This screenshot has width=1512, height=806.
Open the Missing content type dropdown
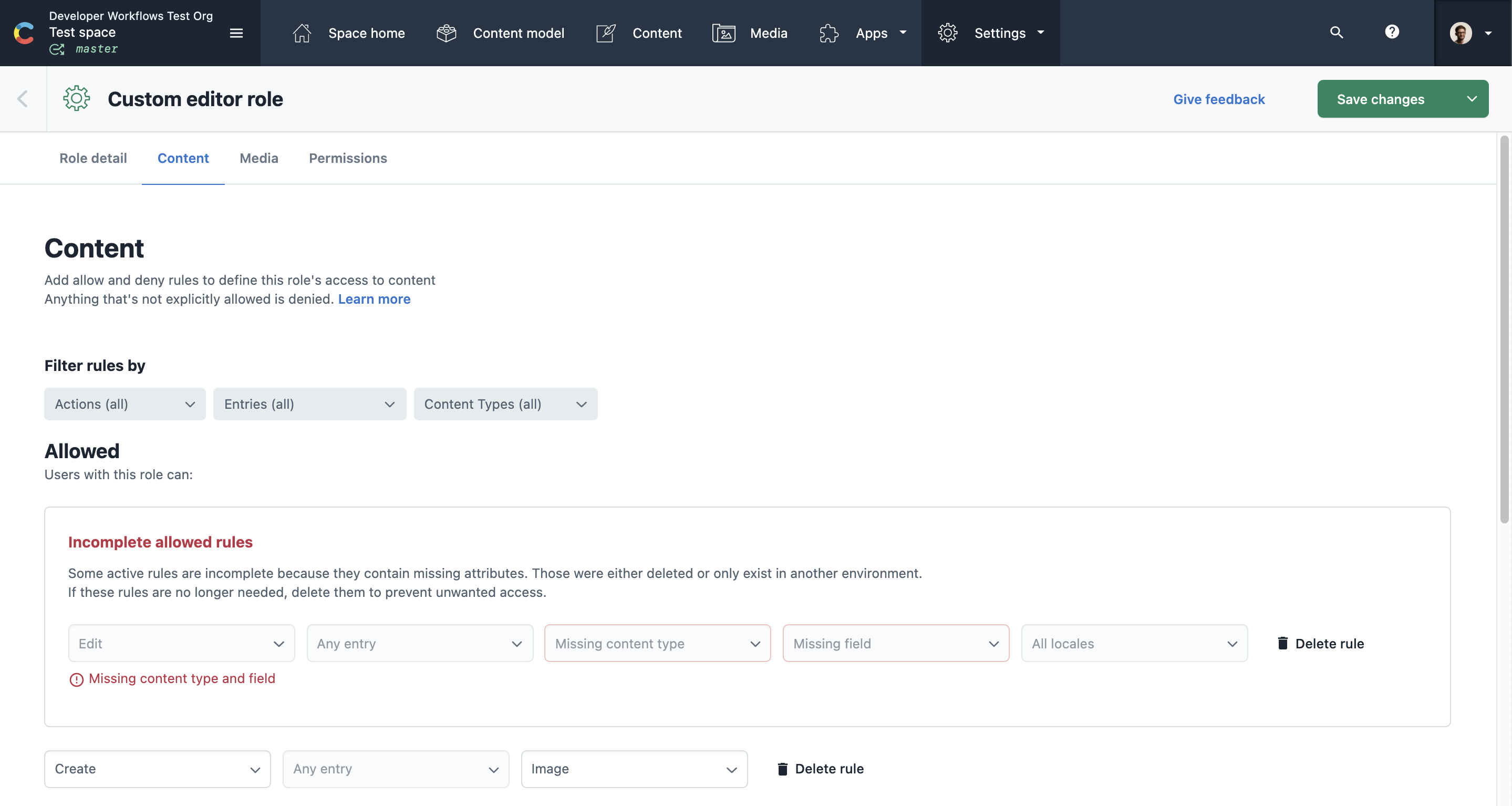[x=657, y=644]
